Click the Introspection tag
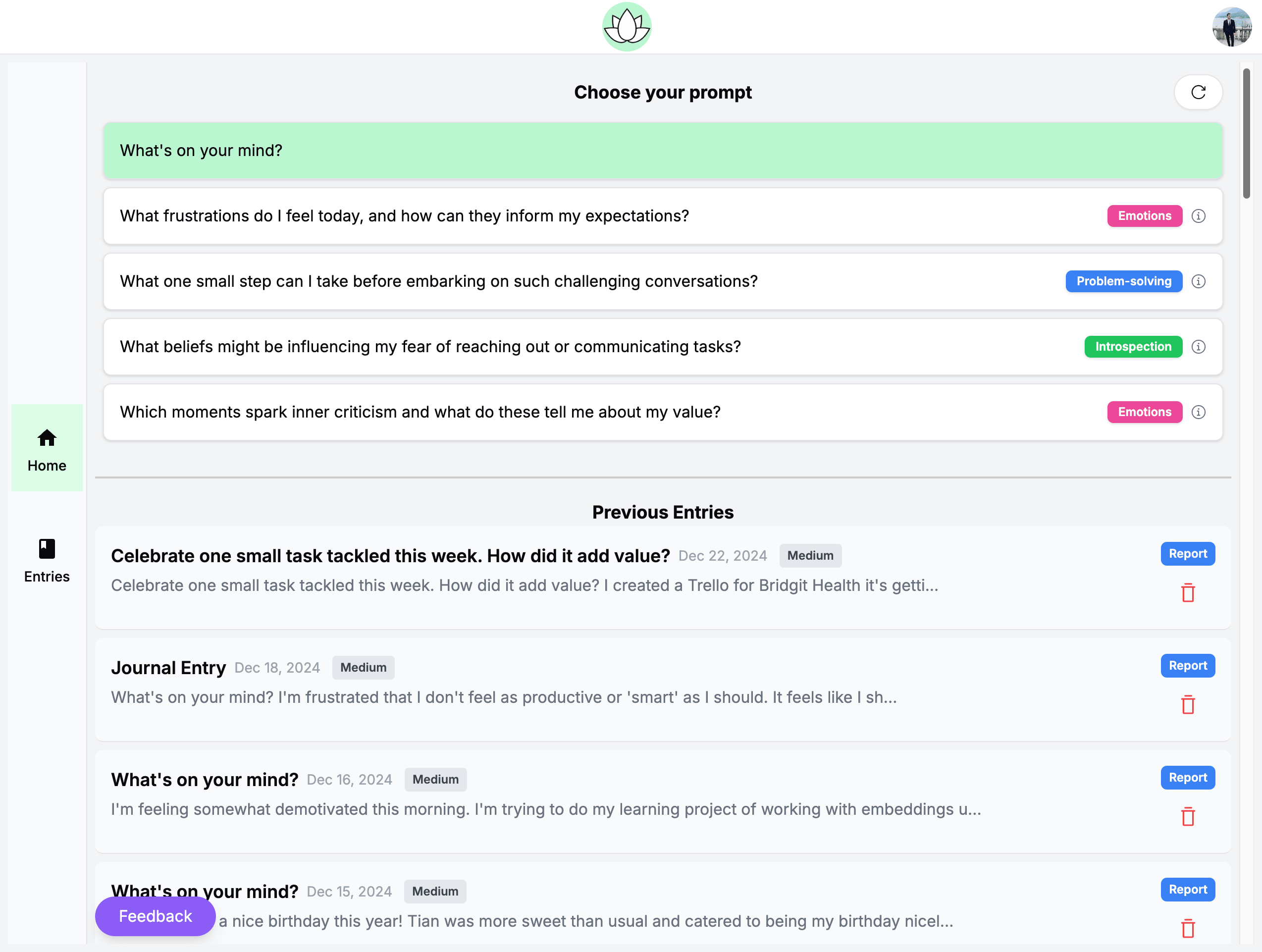The image size is (1262, 952). tap(1133, 347)
